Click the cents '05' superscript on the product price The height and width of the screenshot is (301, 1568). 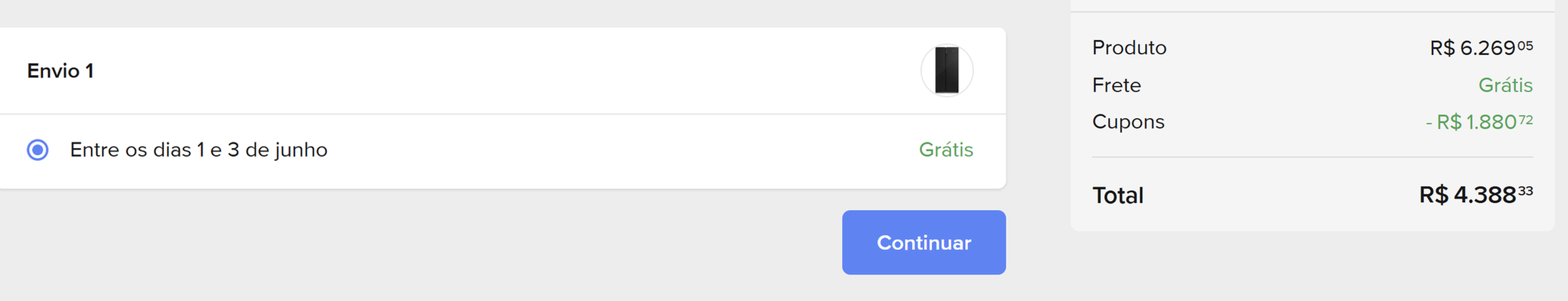click(1525, 46)
